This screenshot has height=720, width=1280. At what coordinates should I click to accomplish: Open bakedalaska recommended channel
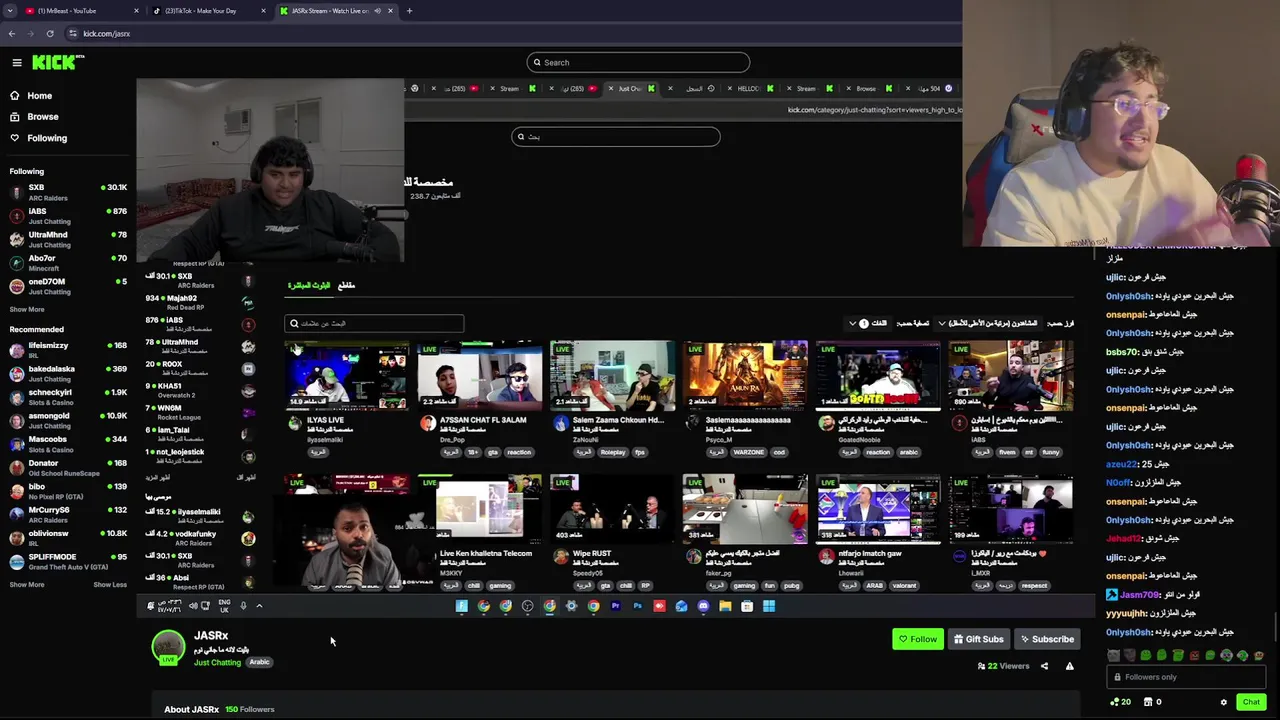68,373
